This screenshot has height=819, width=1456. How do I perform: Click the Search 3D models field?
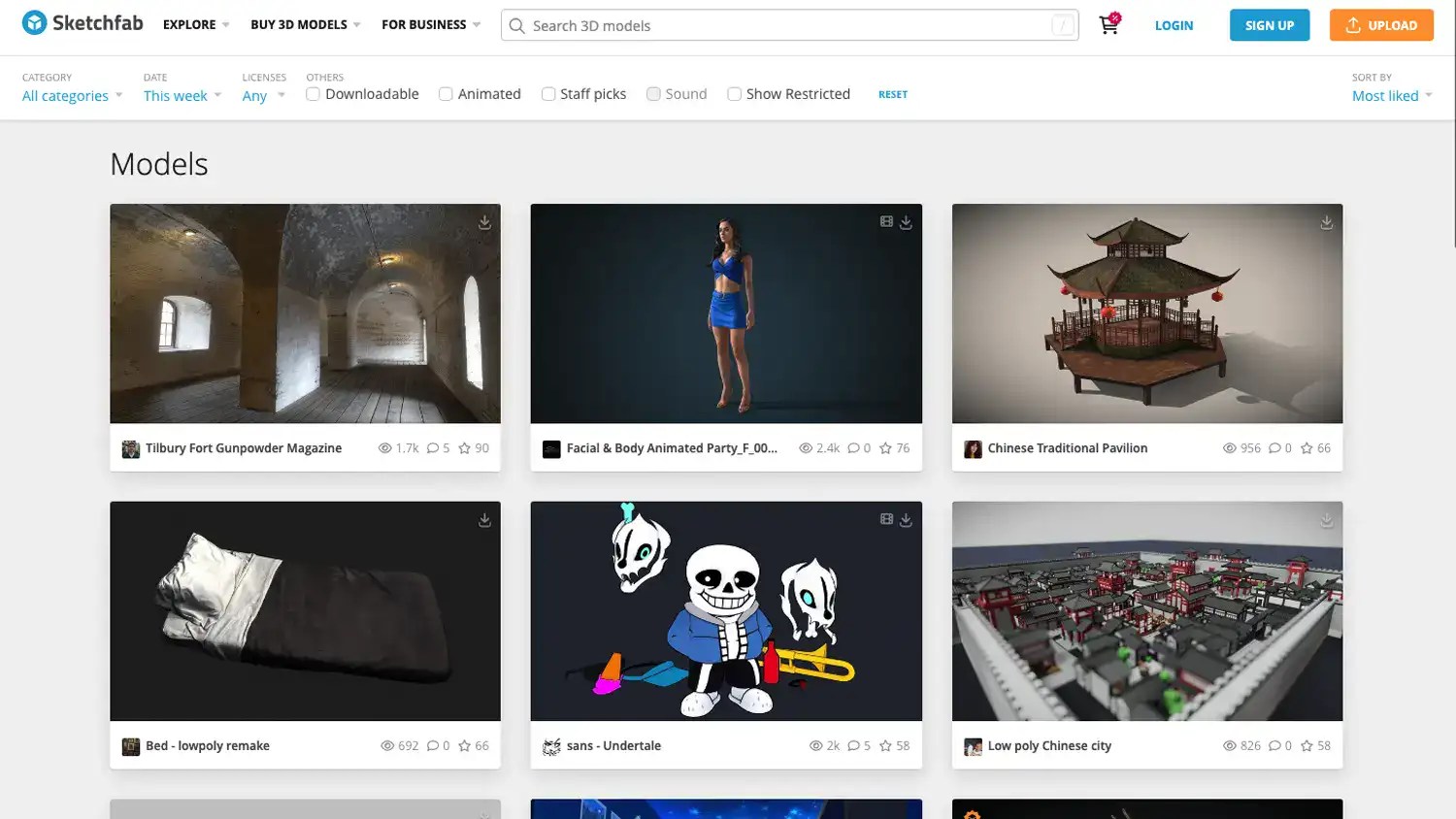click(790, 25)
